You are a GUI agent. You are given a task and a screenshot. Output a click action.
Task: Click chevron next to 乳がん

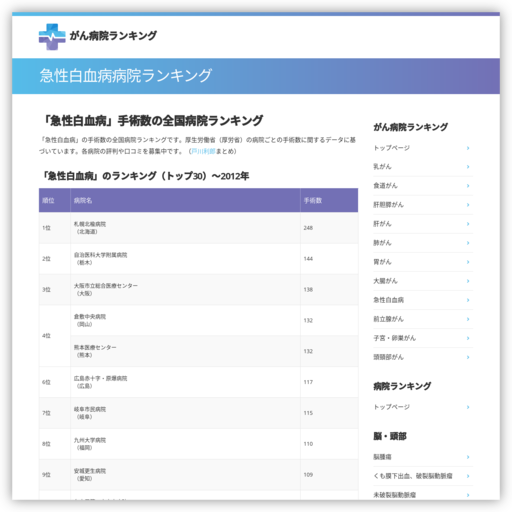point(468,167)
